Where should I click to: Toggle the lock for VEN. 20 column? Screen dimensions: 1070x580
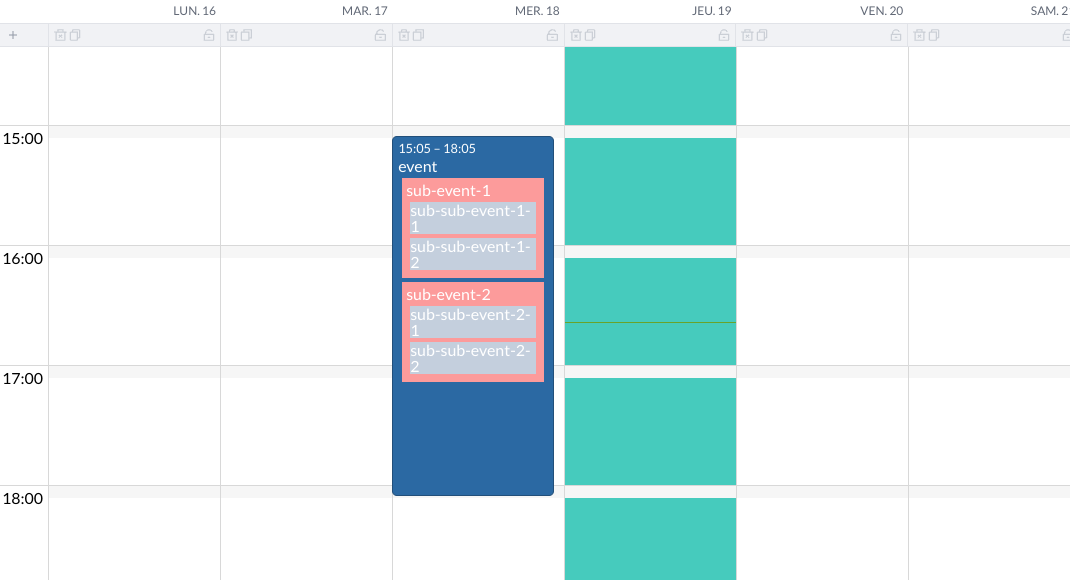tap(897, 34)
